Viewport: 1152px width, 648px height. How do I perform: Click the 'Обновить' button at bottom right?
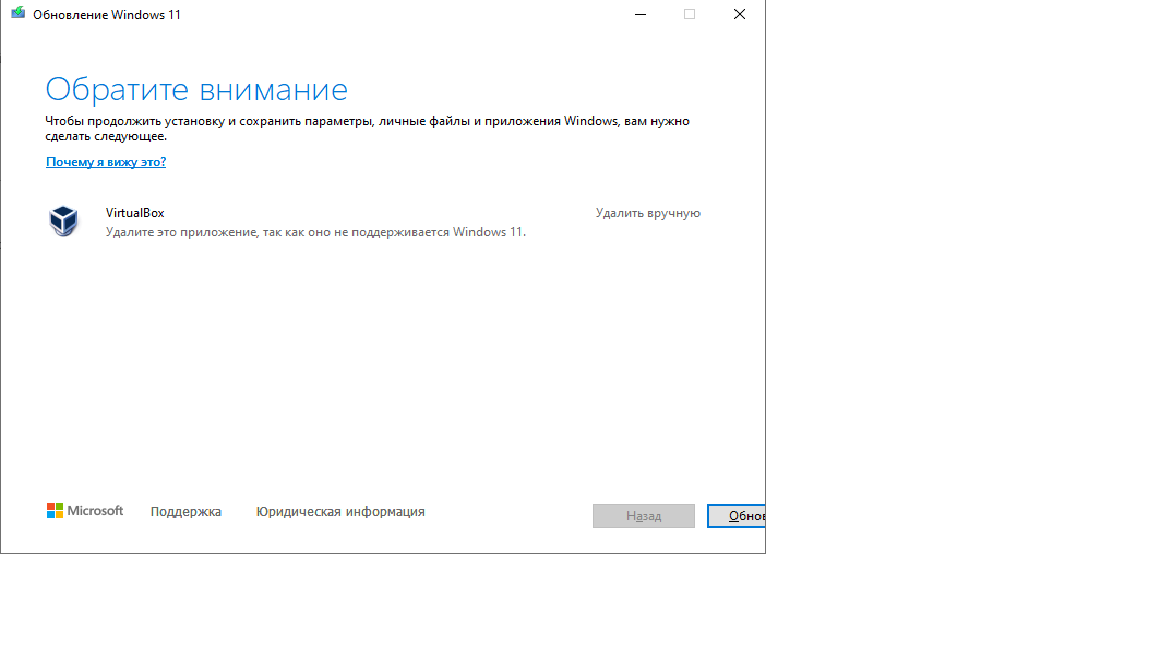tap(736, 516)
